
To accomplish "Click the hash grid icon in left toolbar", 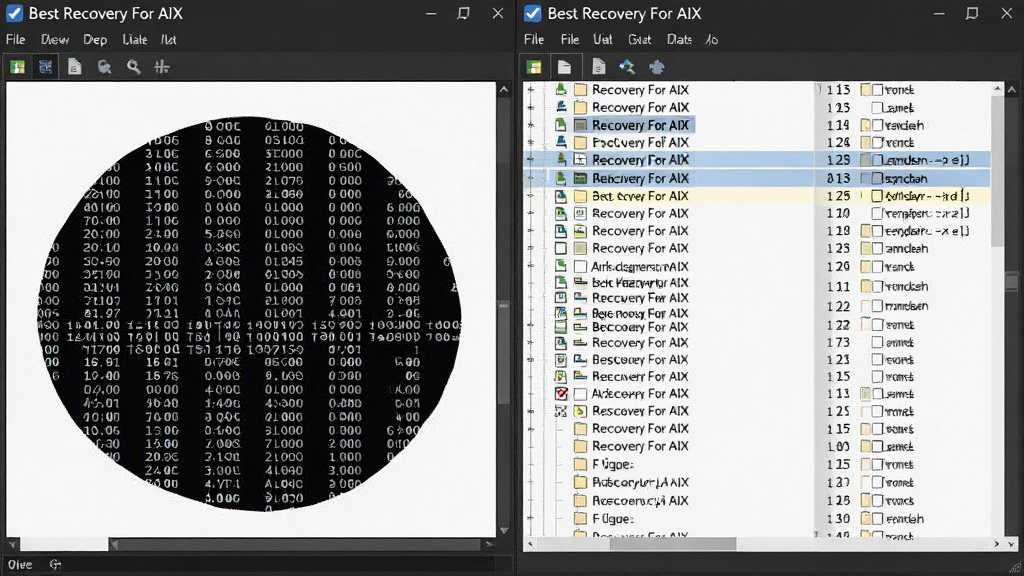I will pos(162,67).
